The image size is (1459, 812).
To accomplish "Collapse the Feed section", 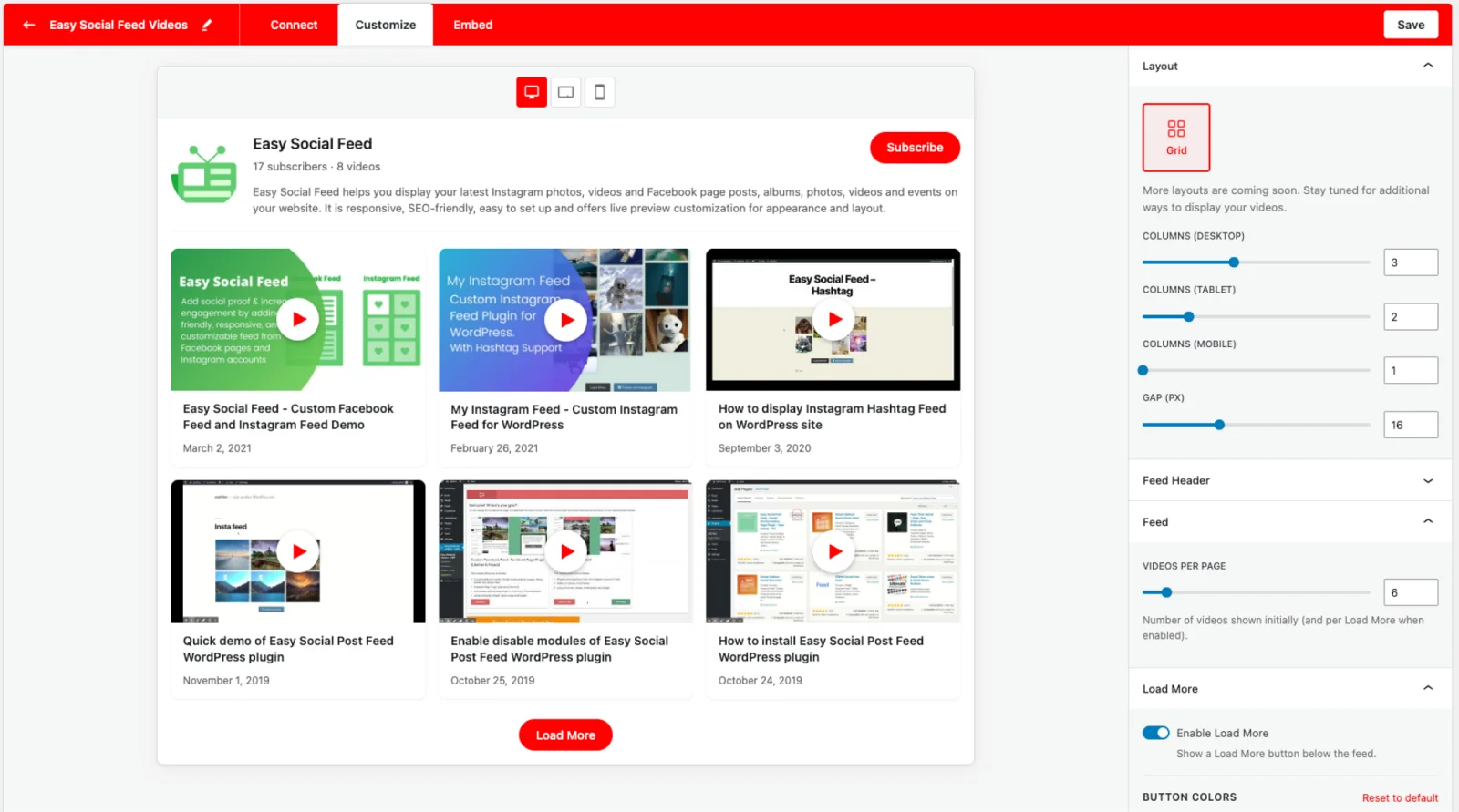I will coord(1428,521).
